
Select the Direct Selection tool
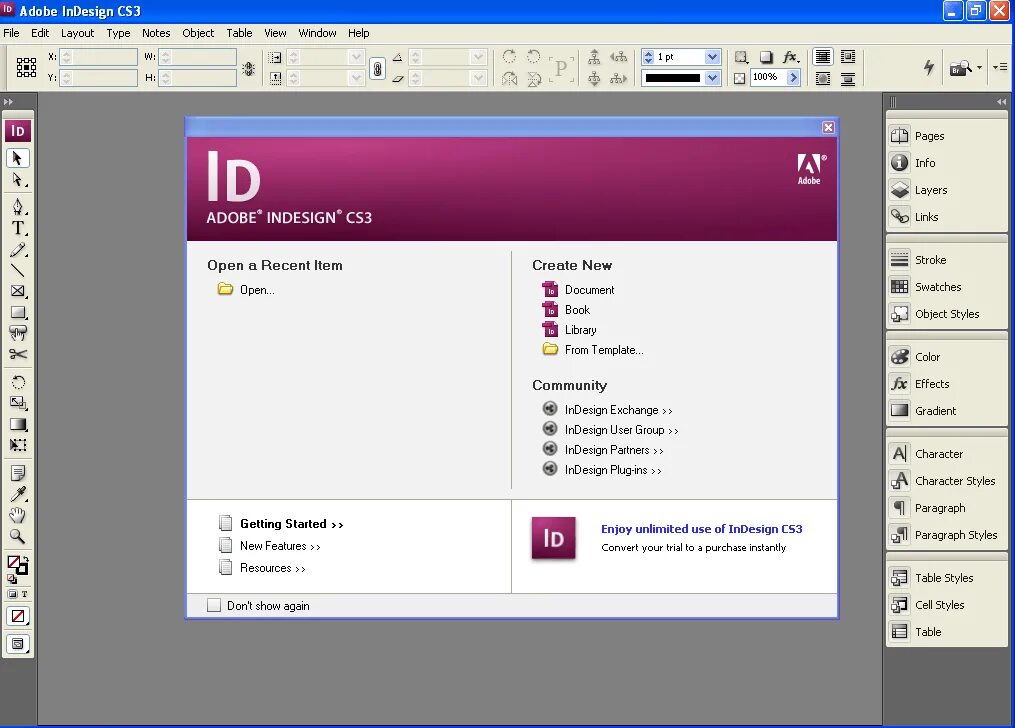pos(17,180)
